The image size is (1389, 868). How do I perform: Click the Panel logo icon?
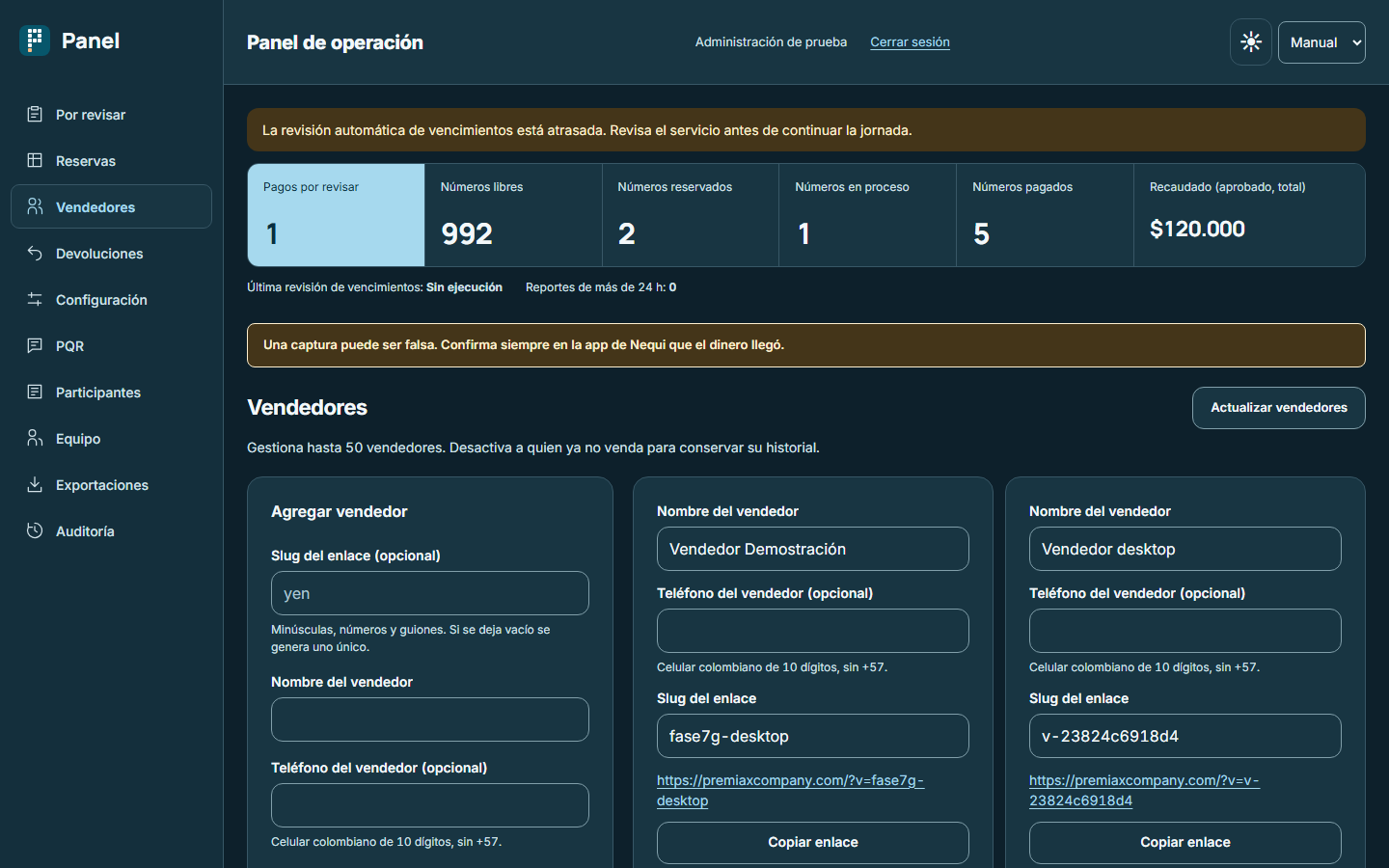[35, 41]
